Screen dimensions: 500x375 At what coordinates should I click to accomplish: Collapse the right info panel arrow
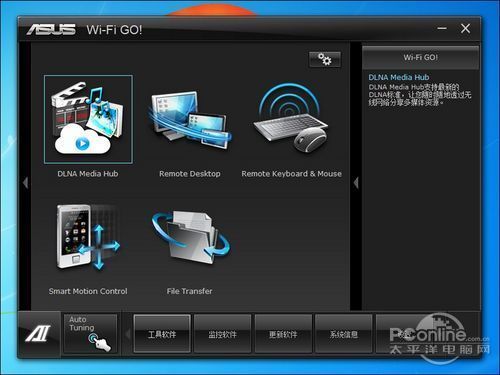coord(356,182)
